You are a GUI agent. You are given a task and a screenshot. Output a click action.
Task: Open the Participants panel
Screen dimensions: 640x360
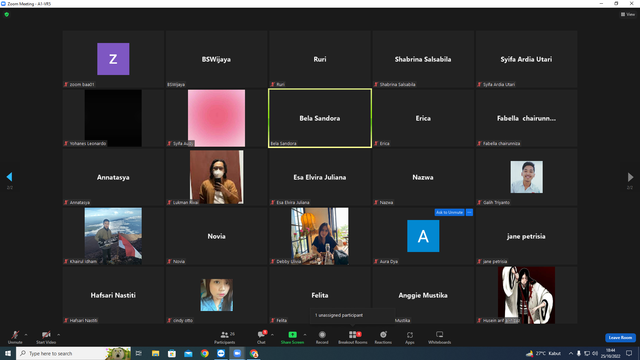224,337
